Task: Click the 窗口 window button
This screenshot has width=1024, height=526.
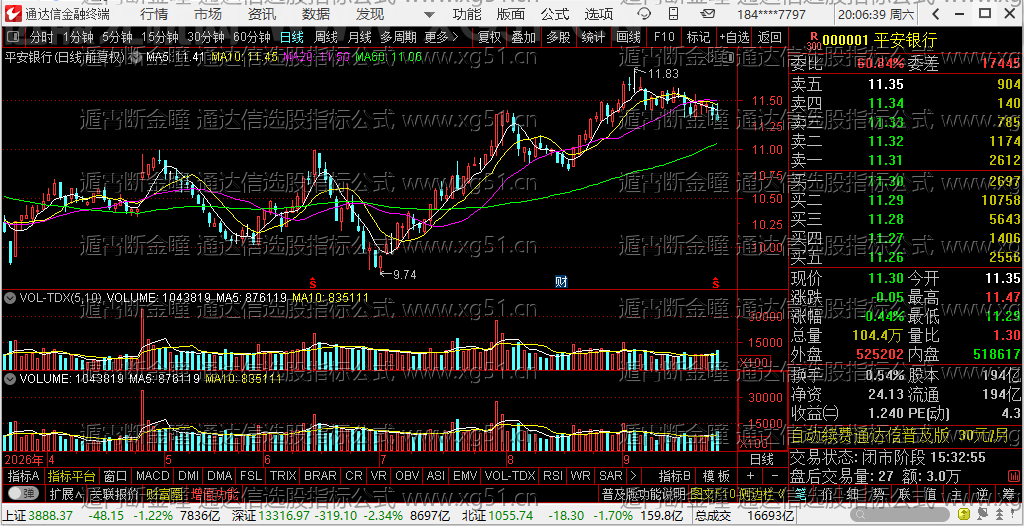Action: coord(116,475)
